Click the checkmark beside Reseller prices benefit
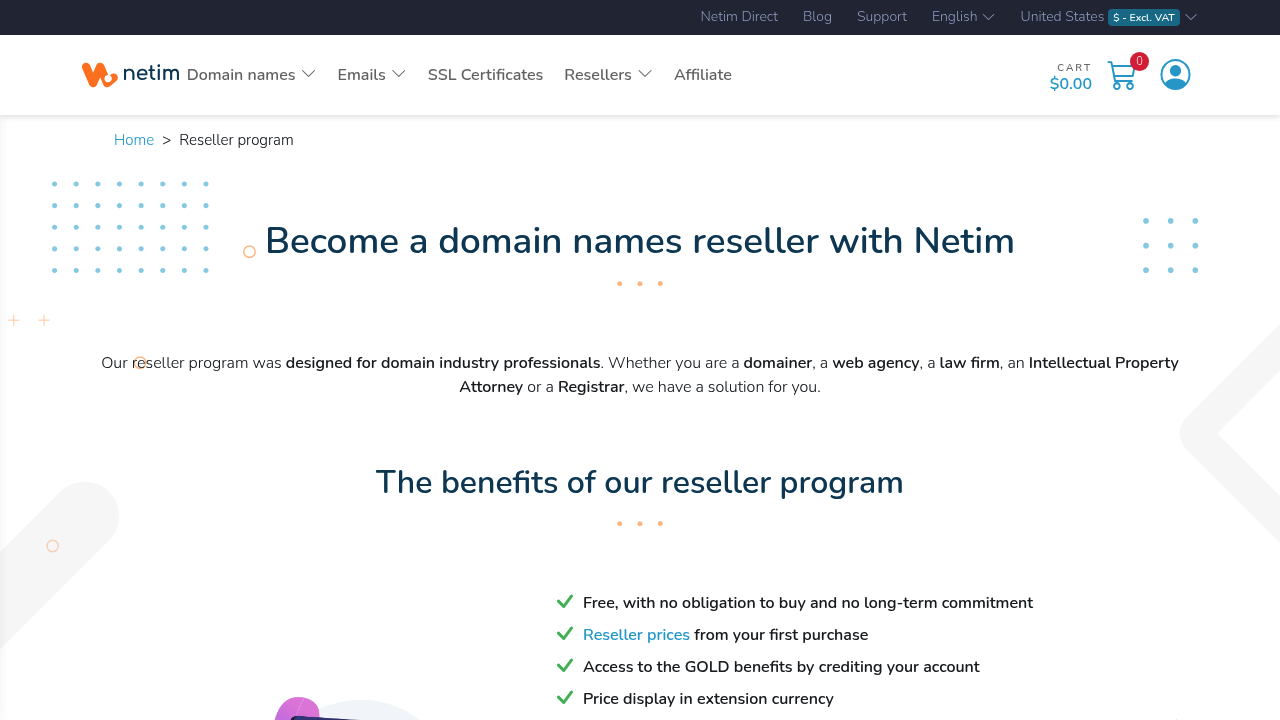The height and width of the screenshot is (720, 1280). pyautogui.click(x=565, y=634)
